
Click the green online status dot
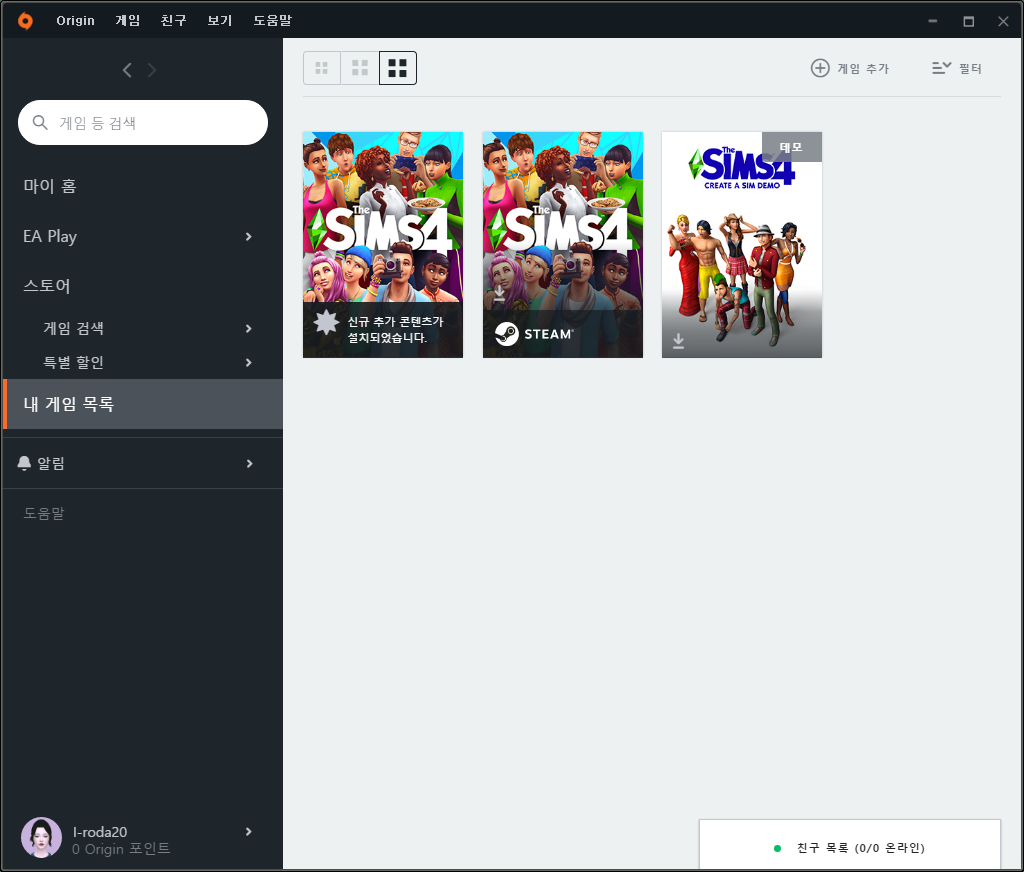[x=777, y=848]
